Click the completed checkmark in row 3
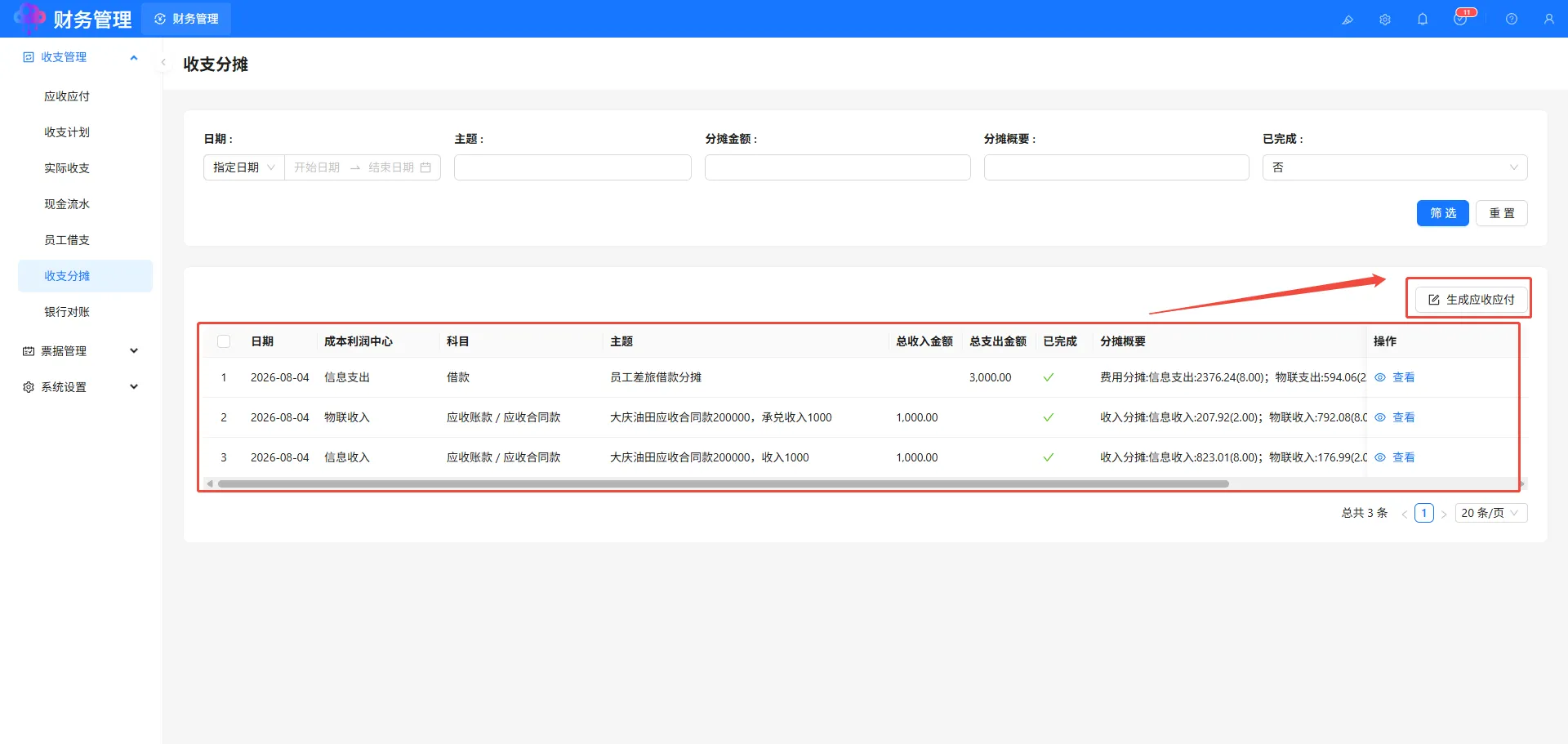Image resolution: width=1568 pixels, height=744 pixels. pyautogui.click(x=1049, y=457)
